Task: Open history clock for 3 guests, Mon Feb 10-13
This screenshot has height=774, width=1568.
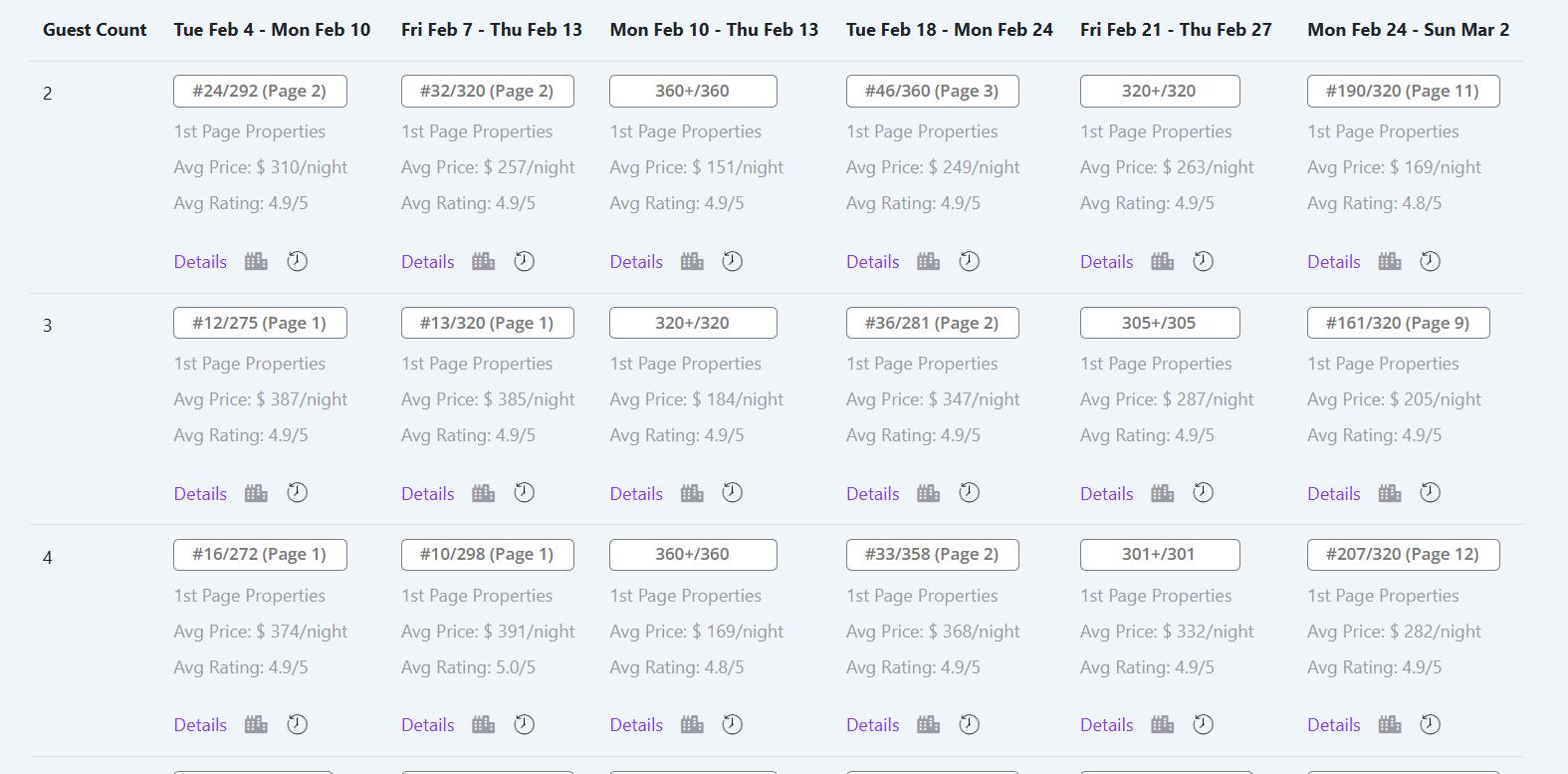Action: [732, 493]
